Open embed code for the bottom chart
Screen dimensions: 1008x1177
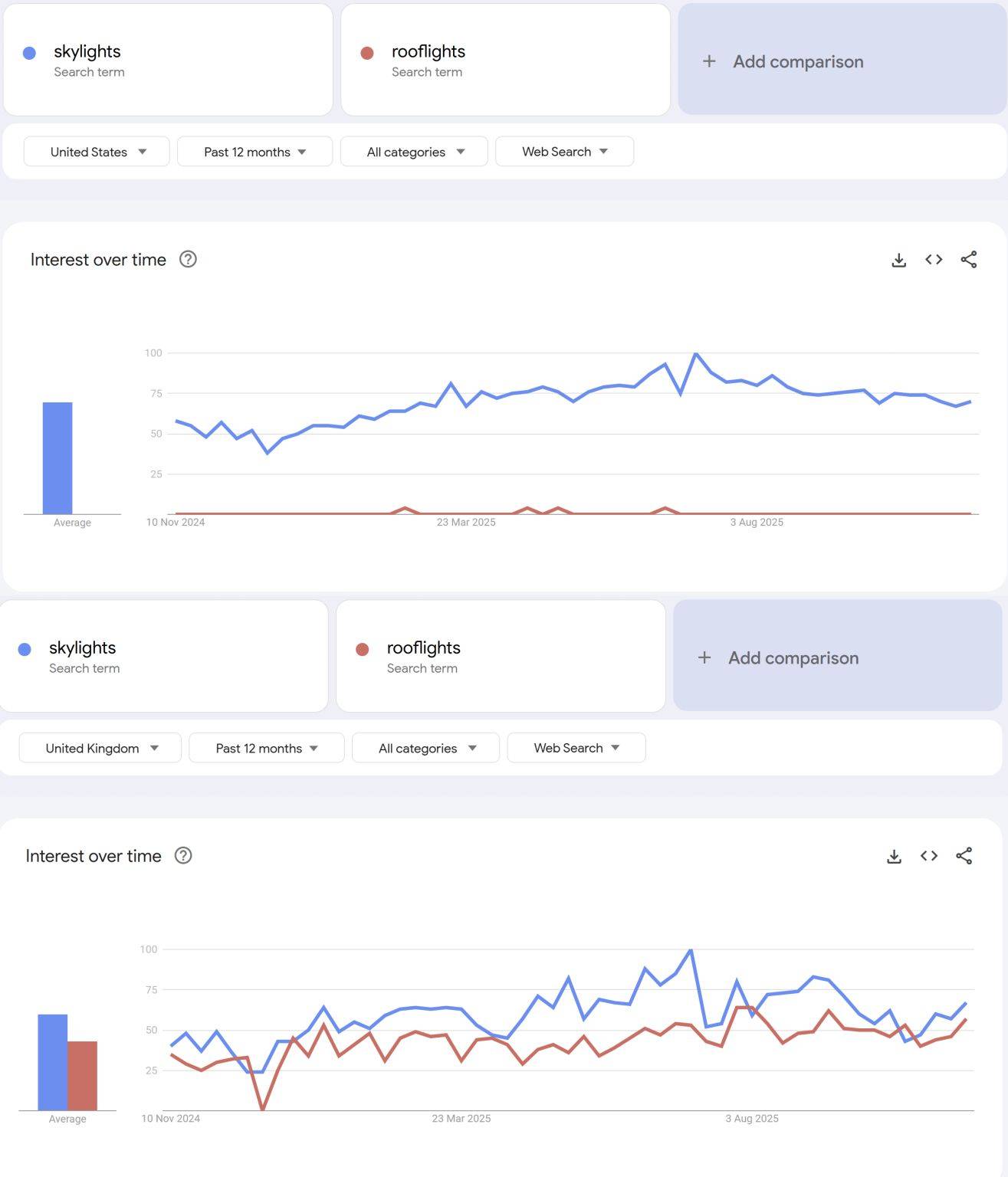pyautogui.click(x=929, y=856)
